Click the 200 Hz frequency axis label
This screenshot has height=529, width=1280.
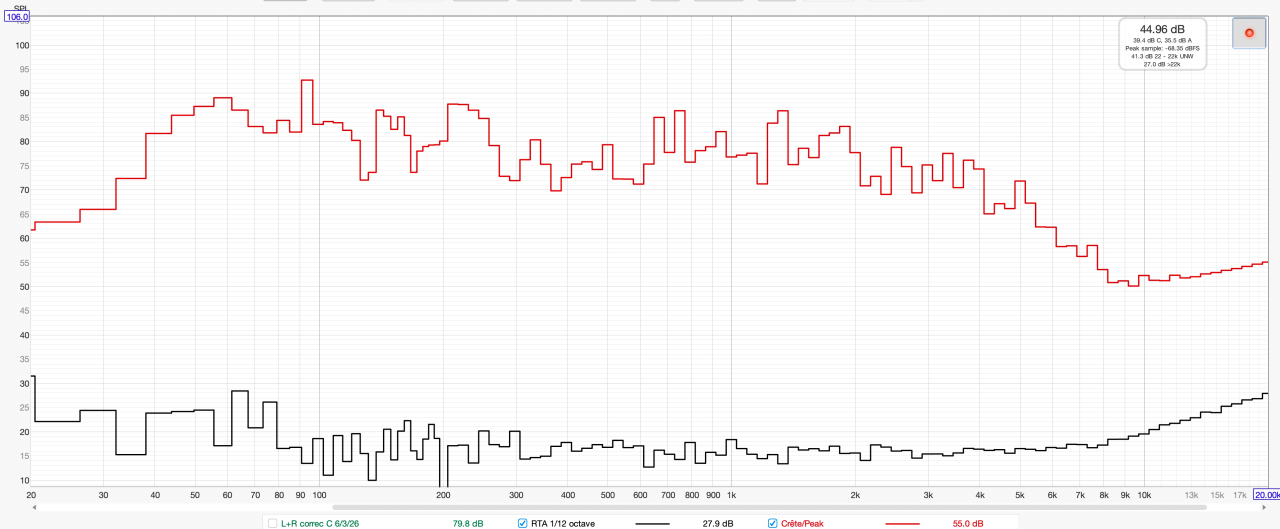click(x=443, y=495)
